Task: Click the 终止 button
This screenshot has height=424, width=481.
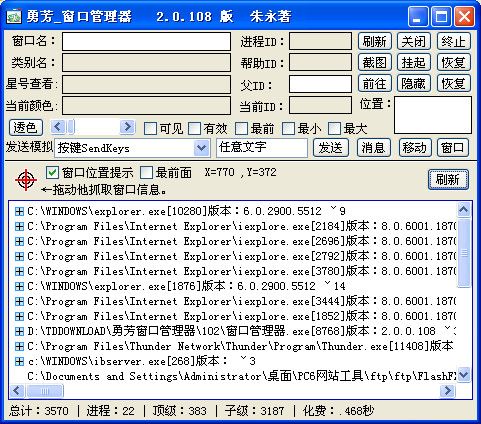Action: click(x=453, y=41)
